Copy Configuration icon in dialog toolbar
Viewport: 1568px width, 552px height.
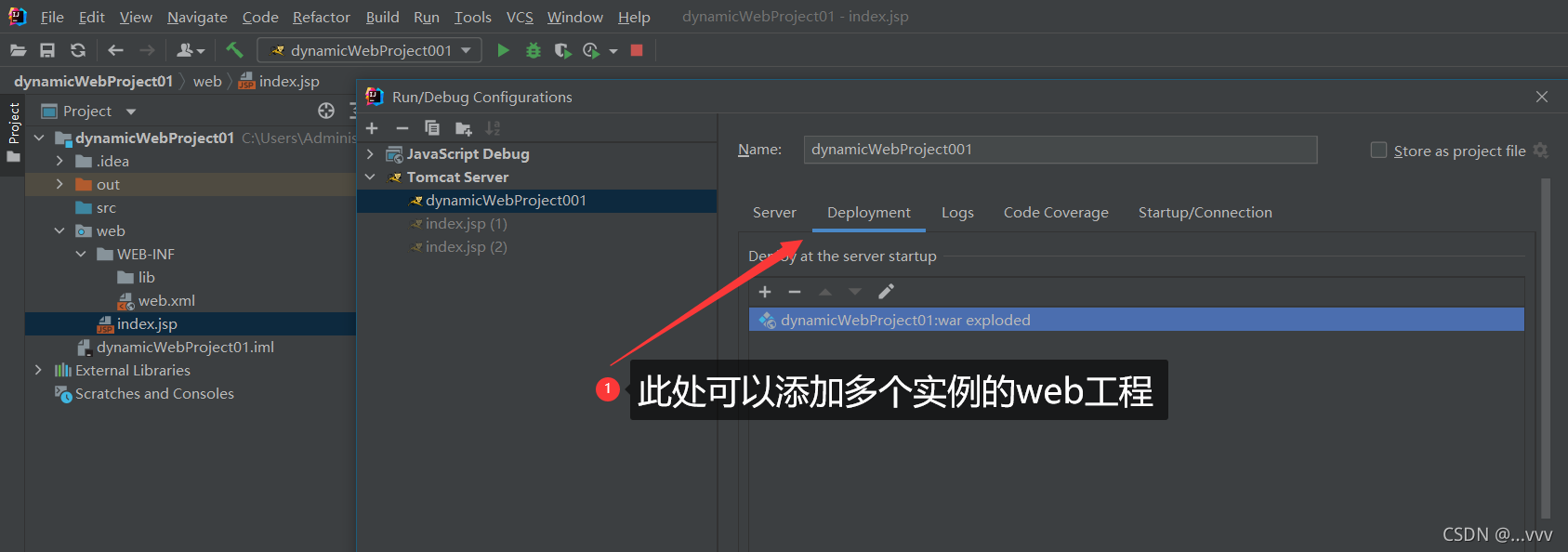click(432, 128)
